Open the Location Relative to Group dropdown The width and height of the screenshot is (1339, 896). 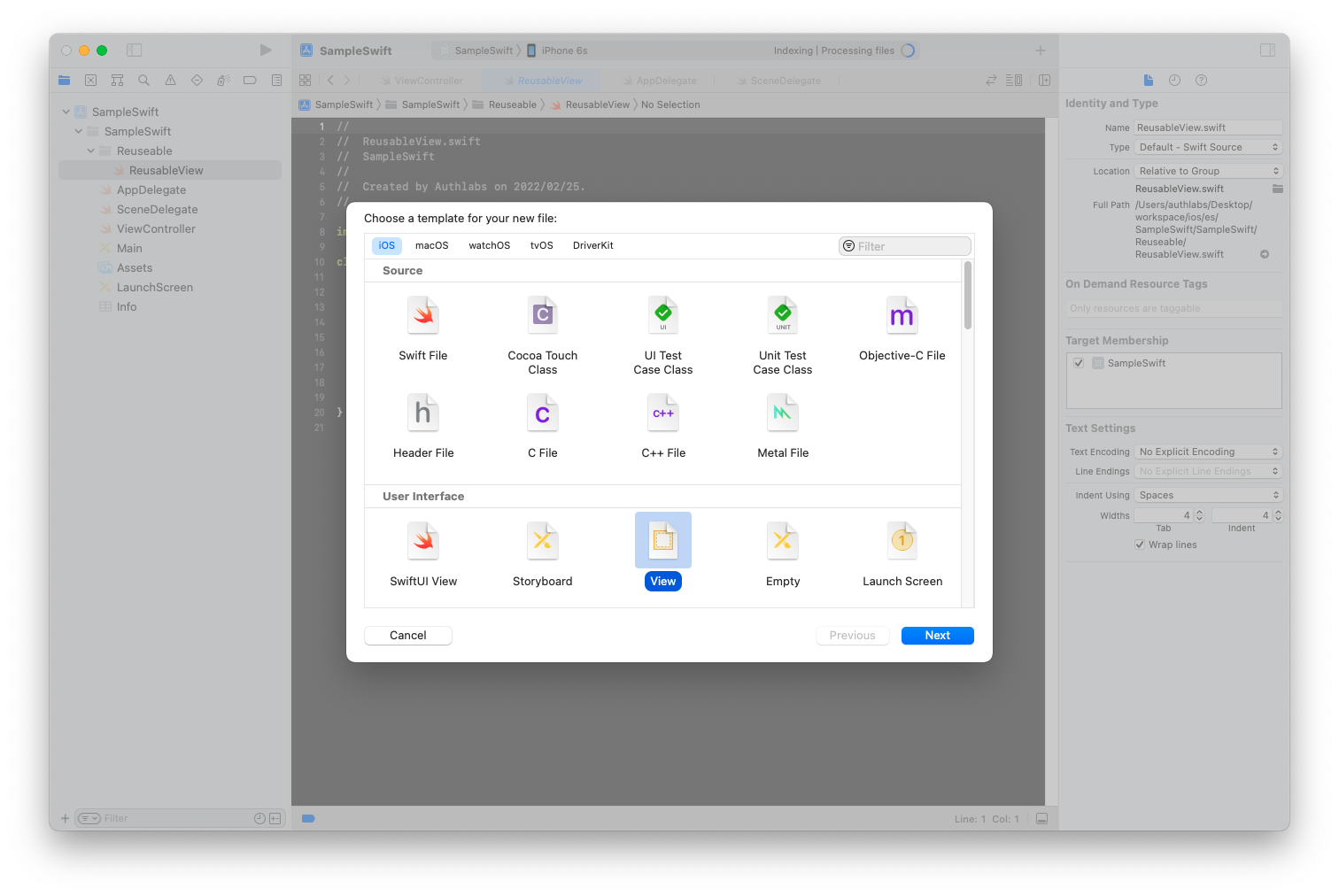click(x=1208, y=171)
